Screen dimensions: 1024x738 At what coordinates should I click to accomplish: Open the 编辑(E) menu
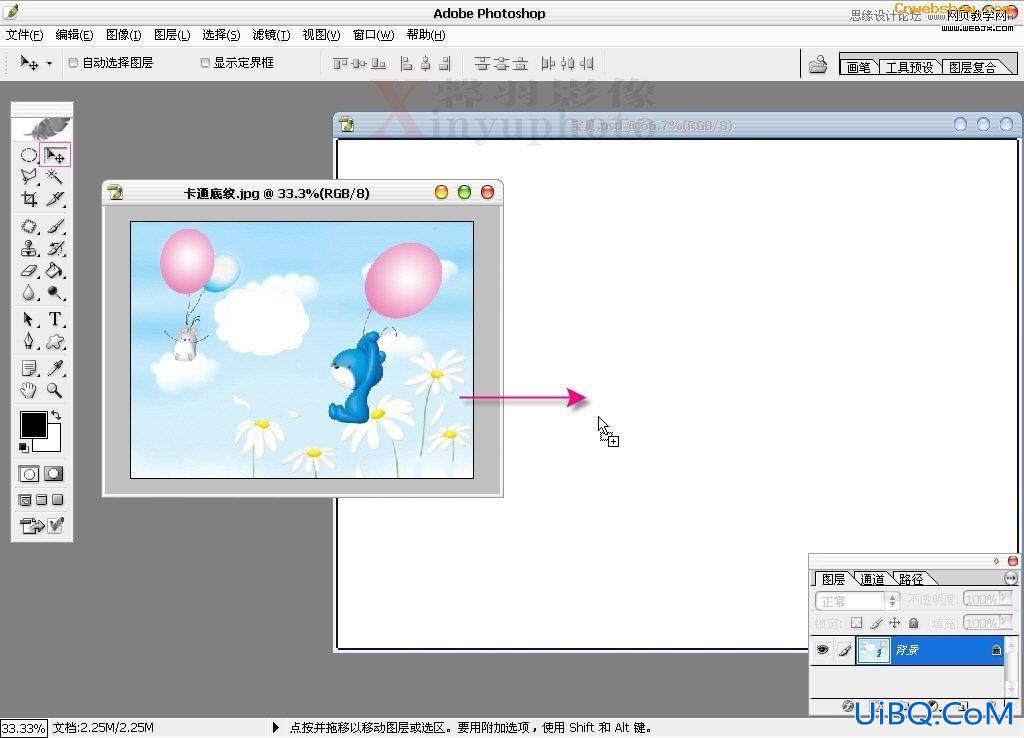point(74,35)
